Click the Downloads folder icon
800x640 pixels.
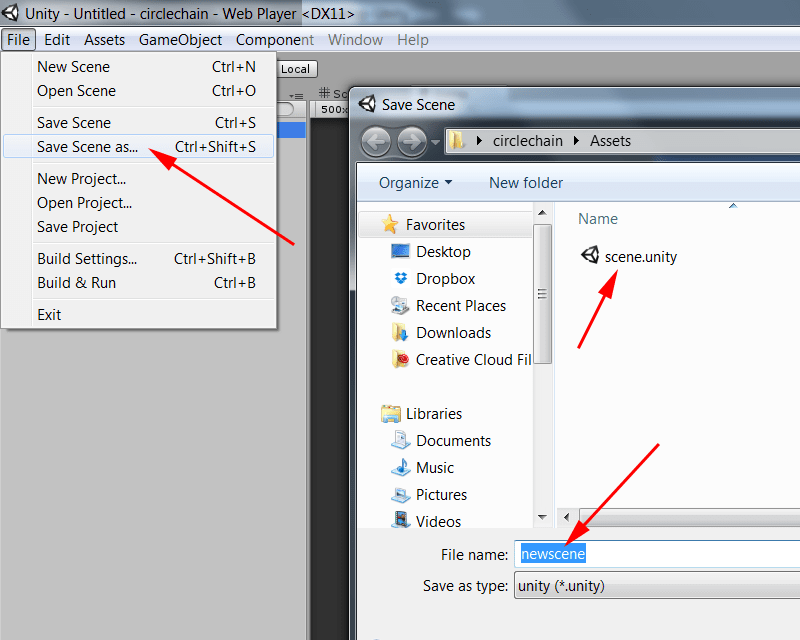pos(400,332)
